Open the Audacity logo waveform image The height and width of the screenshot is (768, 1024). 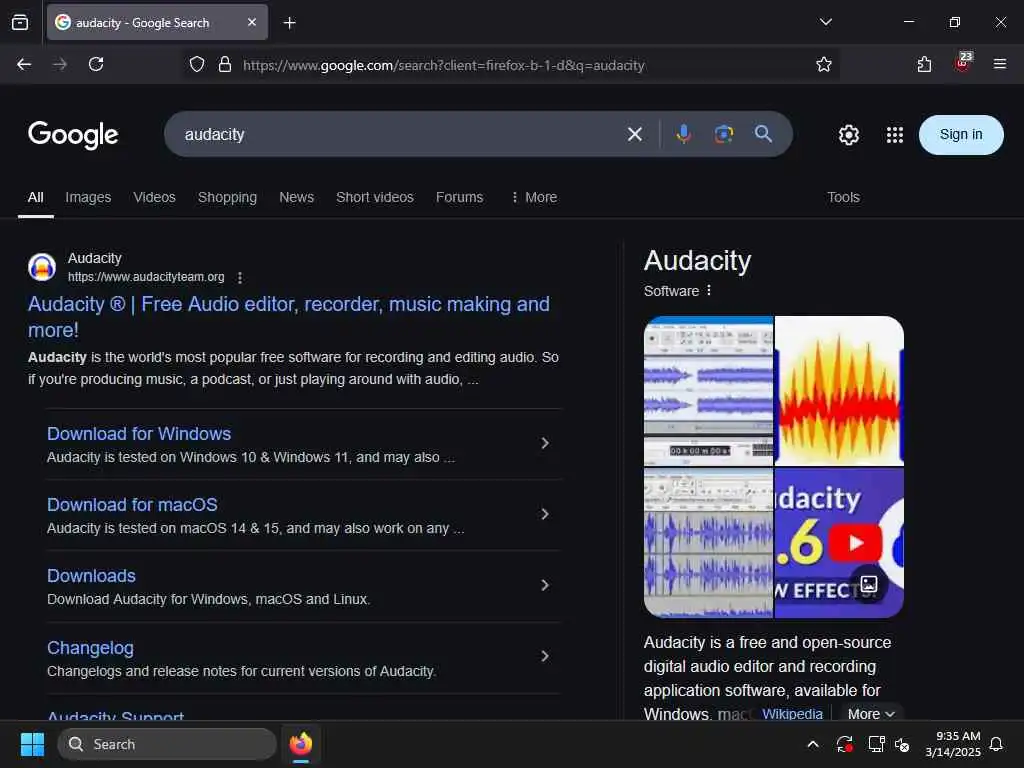click(x=839, y=391)
